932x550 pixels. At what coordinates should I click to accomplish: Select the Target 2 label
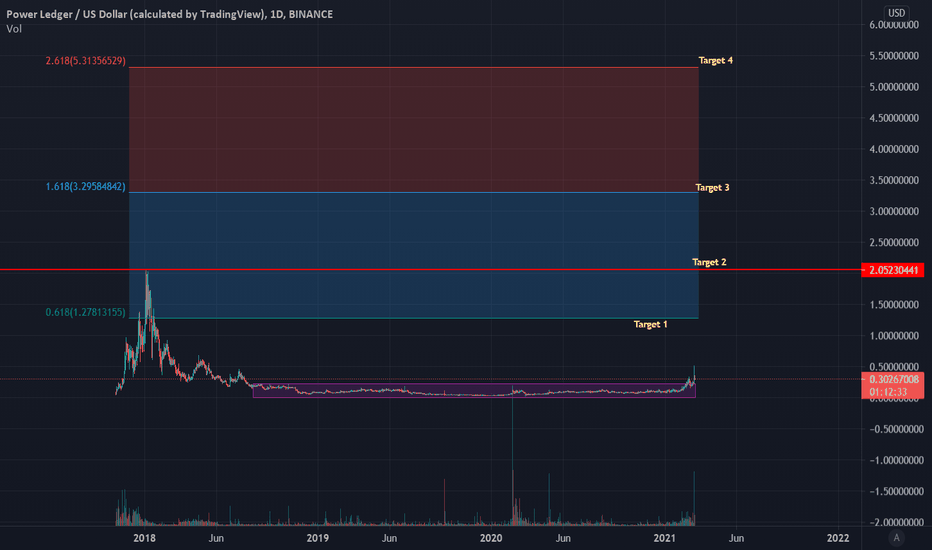coord(709,262)
